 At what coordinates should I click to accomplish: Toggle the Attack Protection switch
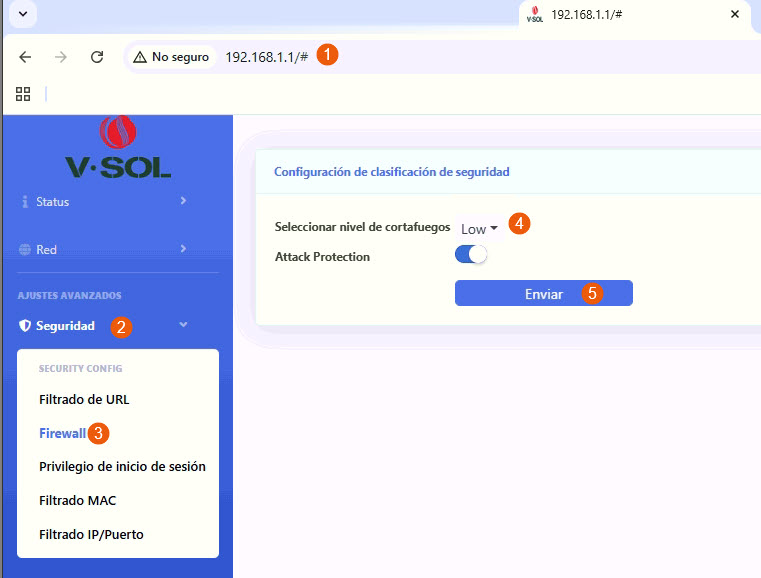point(470,256)
